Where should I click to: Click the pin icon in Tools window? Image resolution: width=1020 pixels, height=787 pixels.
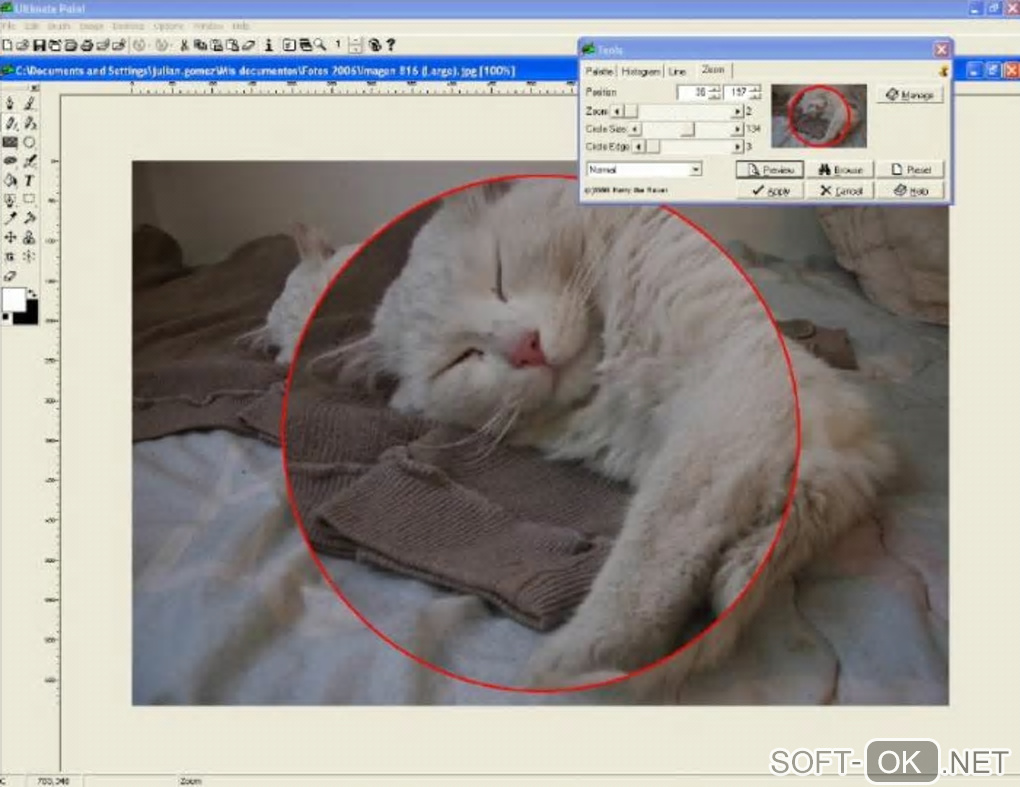(x=943, y=71)
